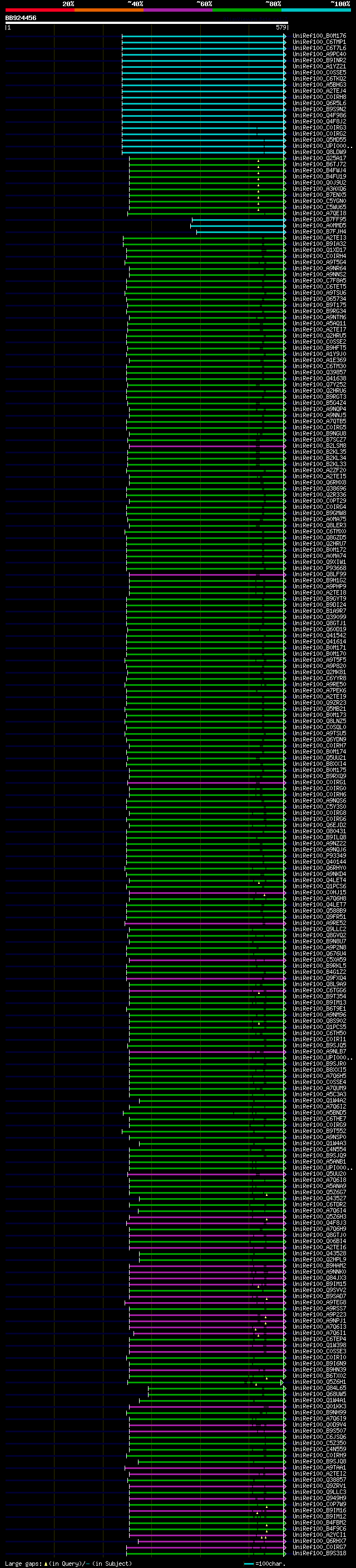Open hit UniRef100_Q25A17
356x1568 pixels.
click(x=319, y=159)
